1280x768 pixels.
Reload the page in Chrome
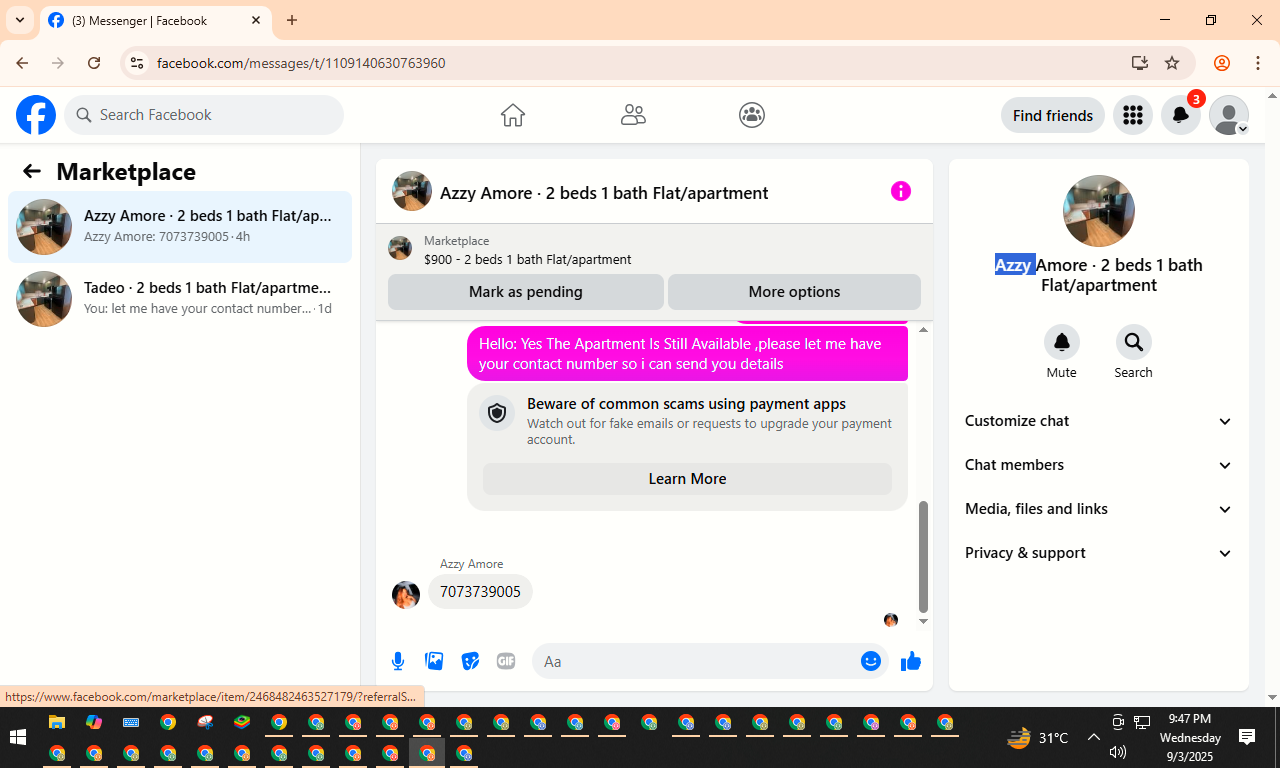94,63
